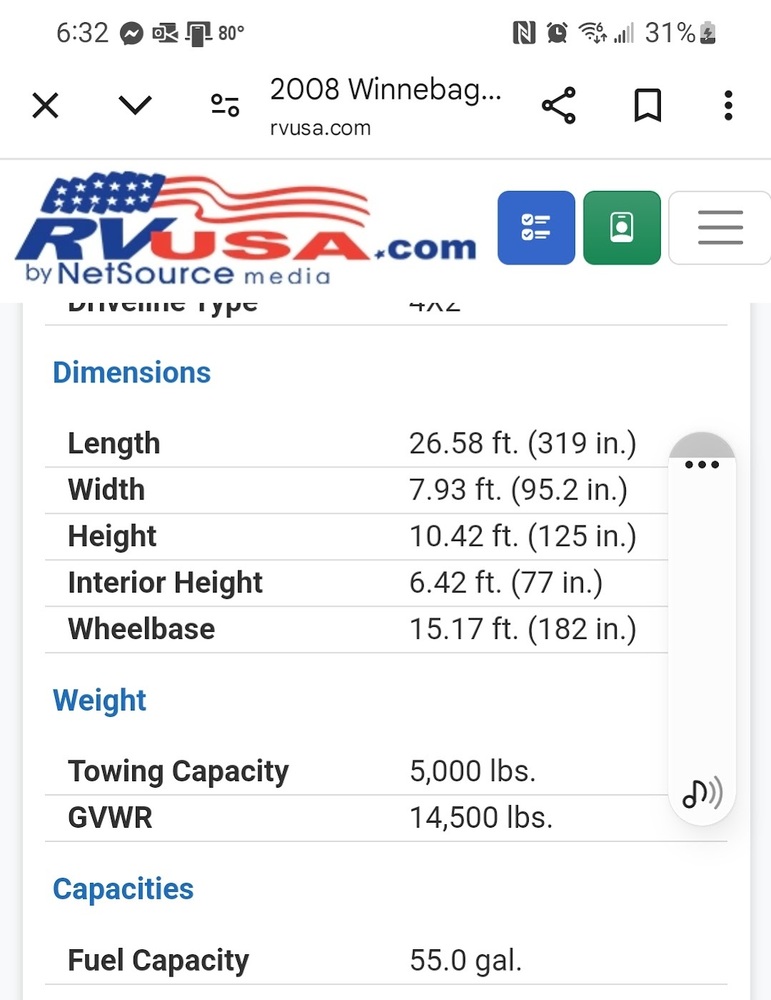Open three-dot browser overflow menu
Image resolution: width=771 pixels, height=1000 pixels.
tap(728, 105)
